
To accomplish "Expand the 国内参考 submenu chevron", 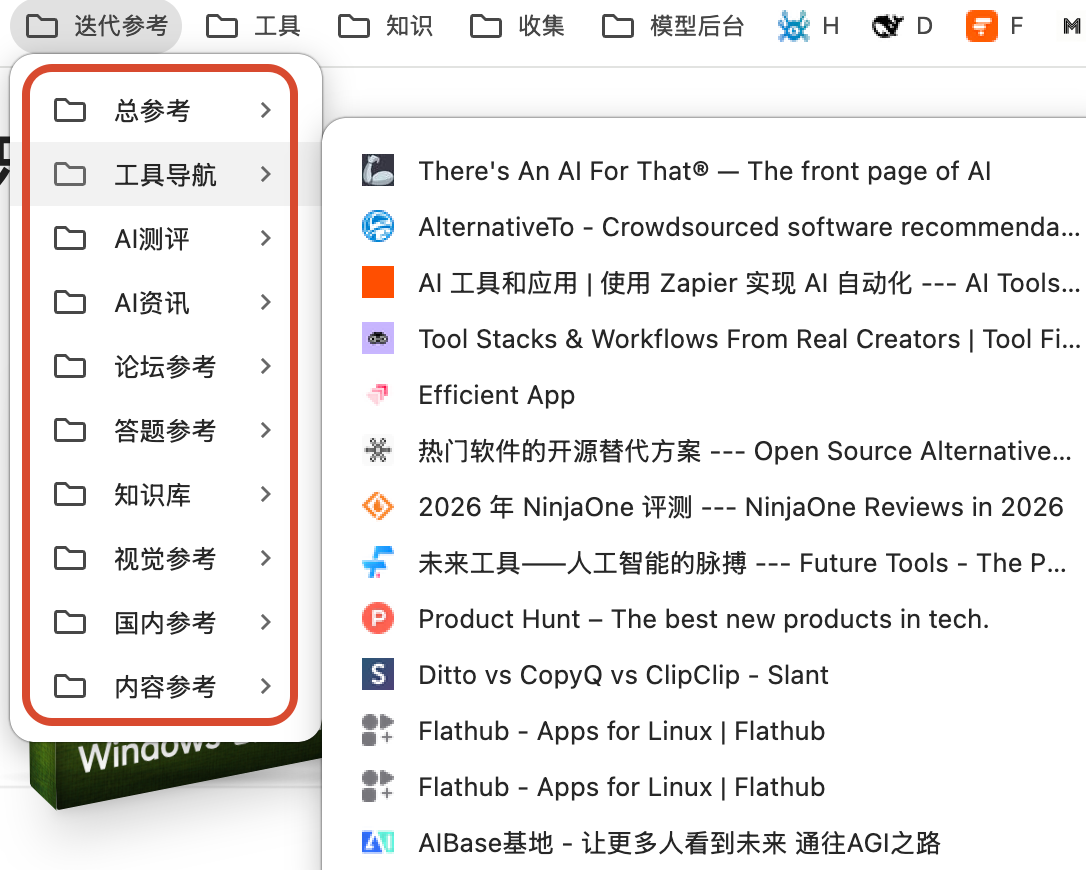I will pyautogui.click(x=265, y=622).
